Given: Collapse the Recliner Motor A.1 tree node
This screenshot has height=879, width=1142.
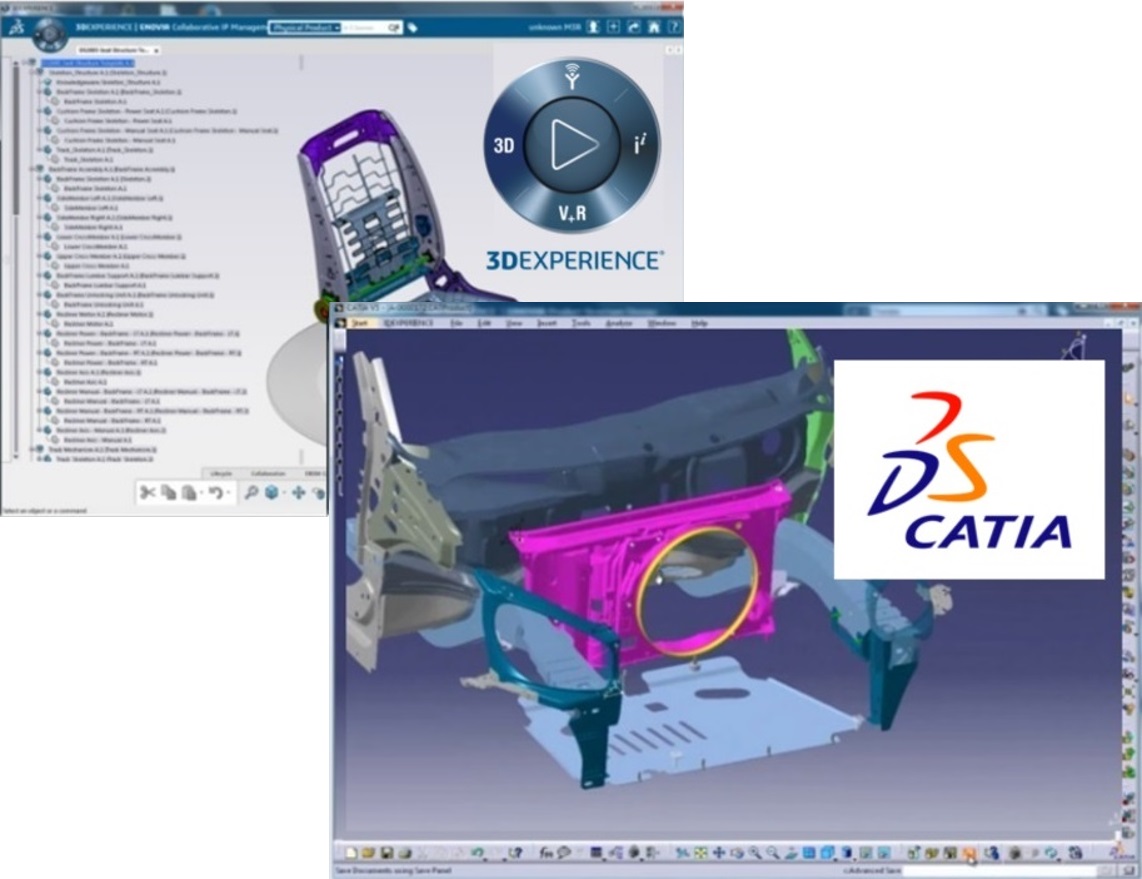Looking at the screenshot, I should (x=40, y=314).
